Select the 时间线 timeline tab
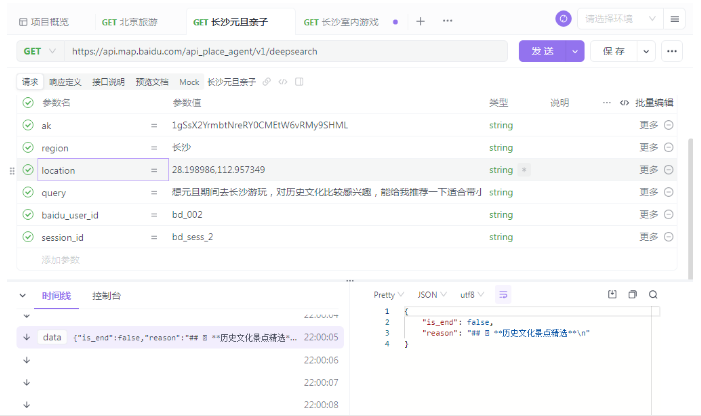The width and height of the screenshot is (701, 416). (56, 295)
